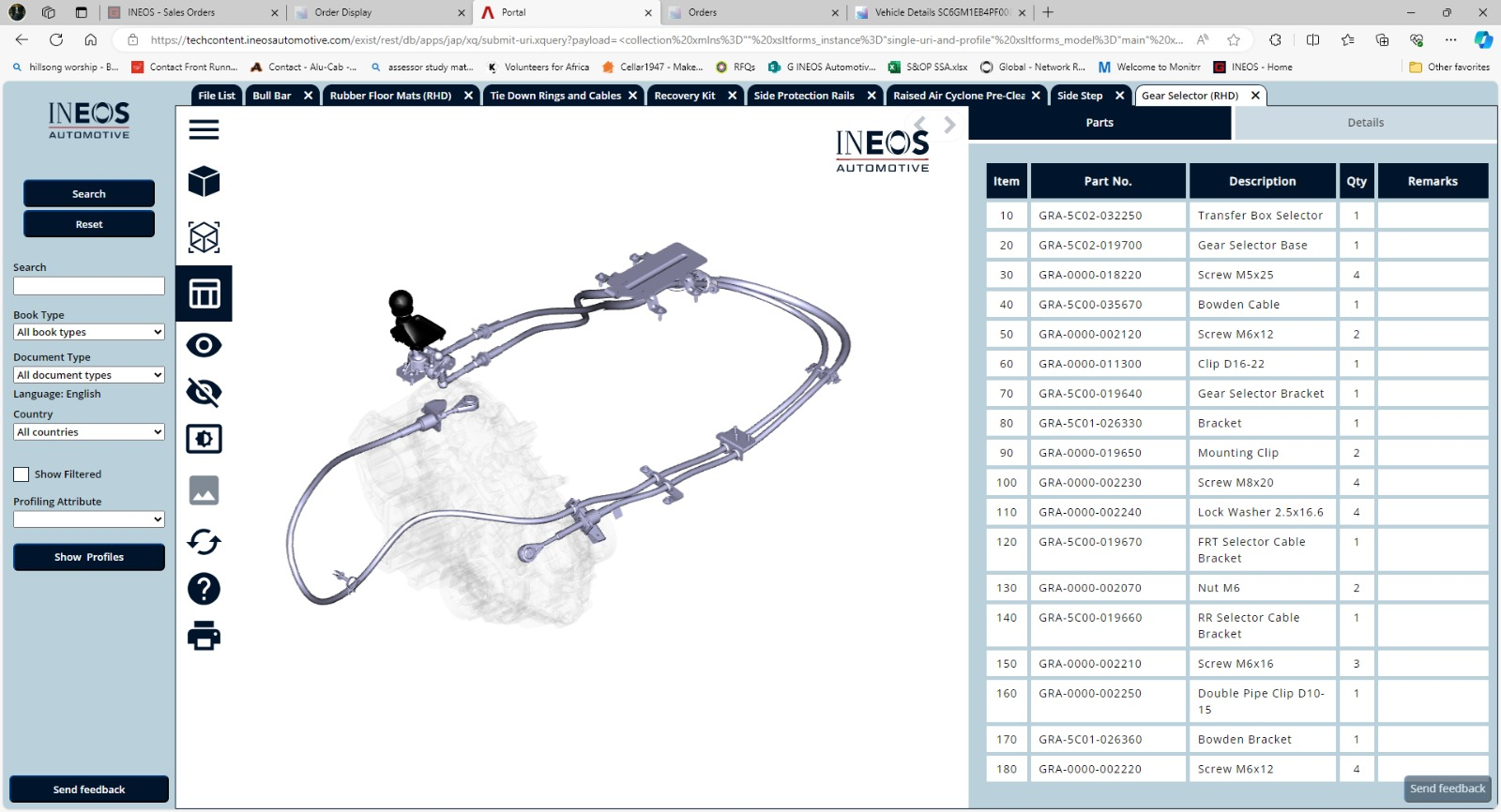Image resolution: width=1501 pixels, height=812 pixels.
Task: Click the Reset button
Action: point(89,224)
